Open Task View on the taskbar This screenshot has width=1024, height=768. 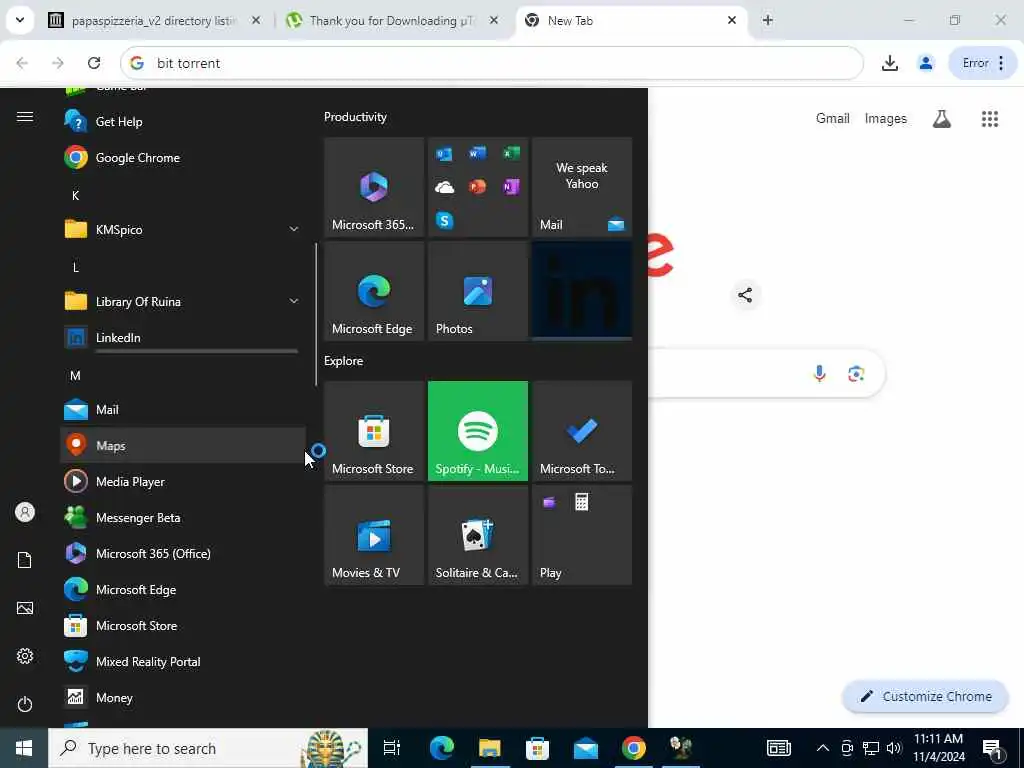pos(391,748)
